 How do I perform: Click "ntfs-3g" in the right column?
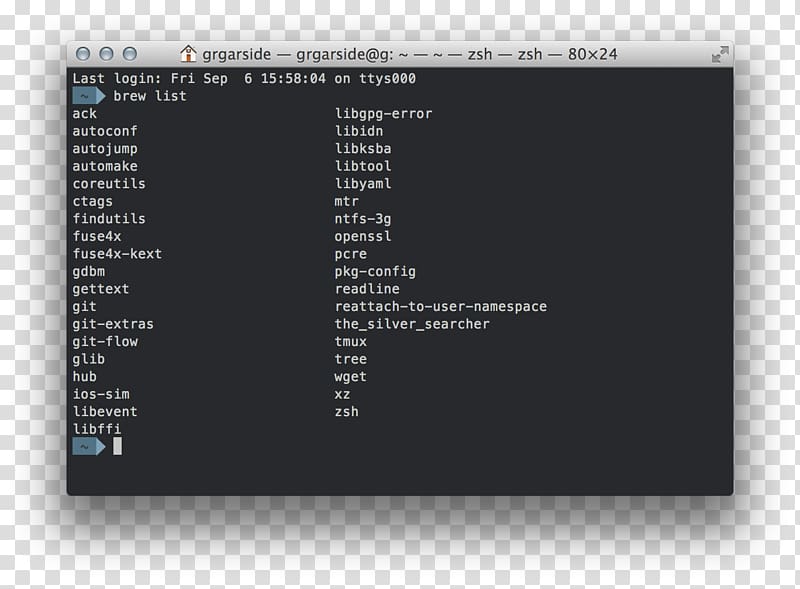coord(363,218)
